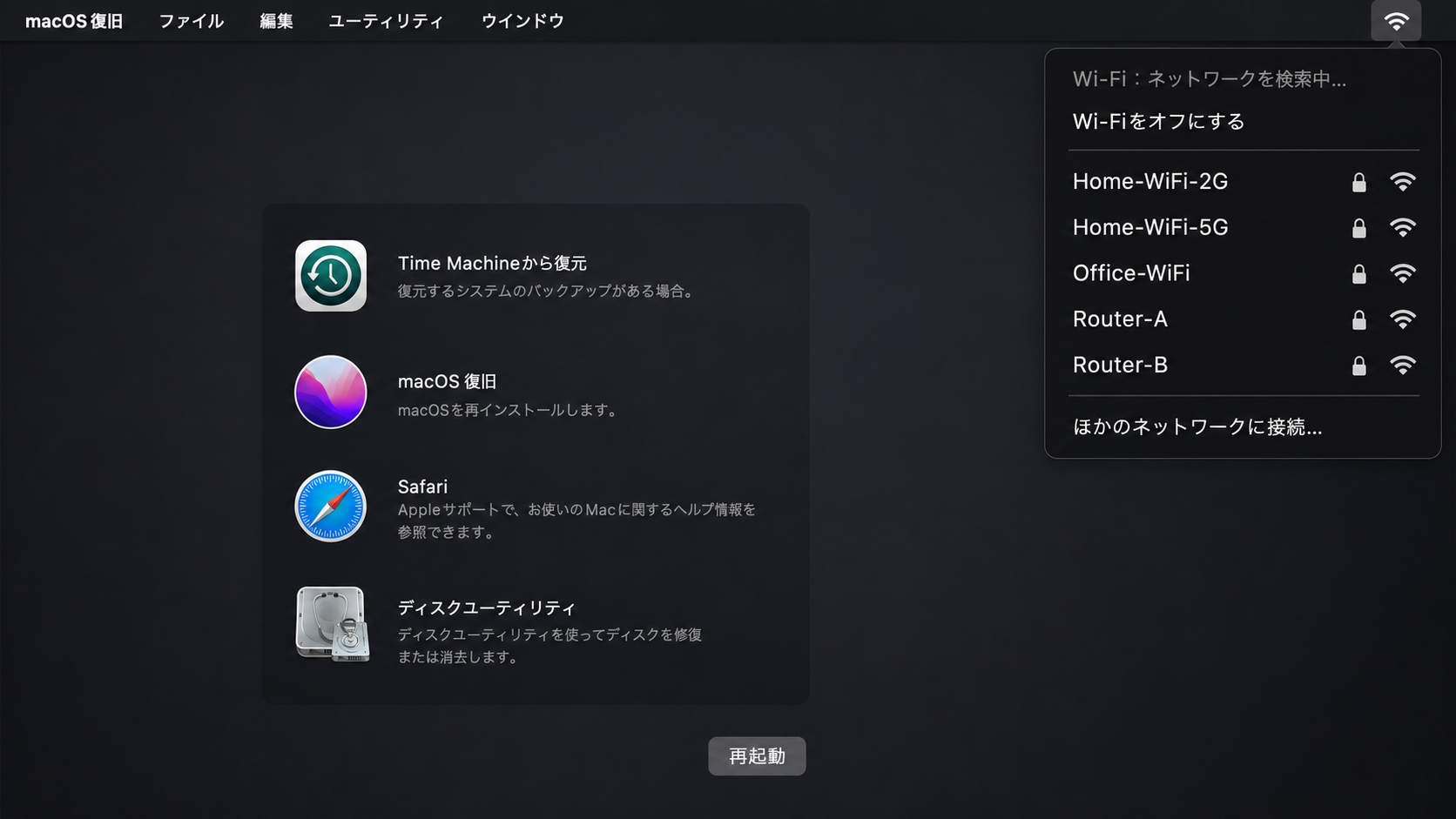The height and width of the screenshot is (819, 1456).
Task: Select the Safari option title
Action: 422,487
